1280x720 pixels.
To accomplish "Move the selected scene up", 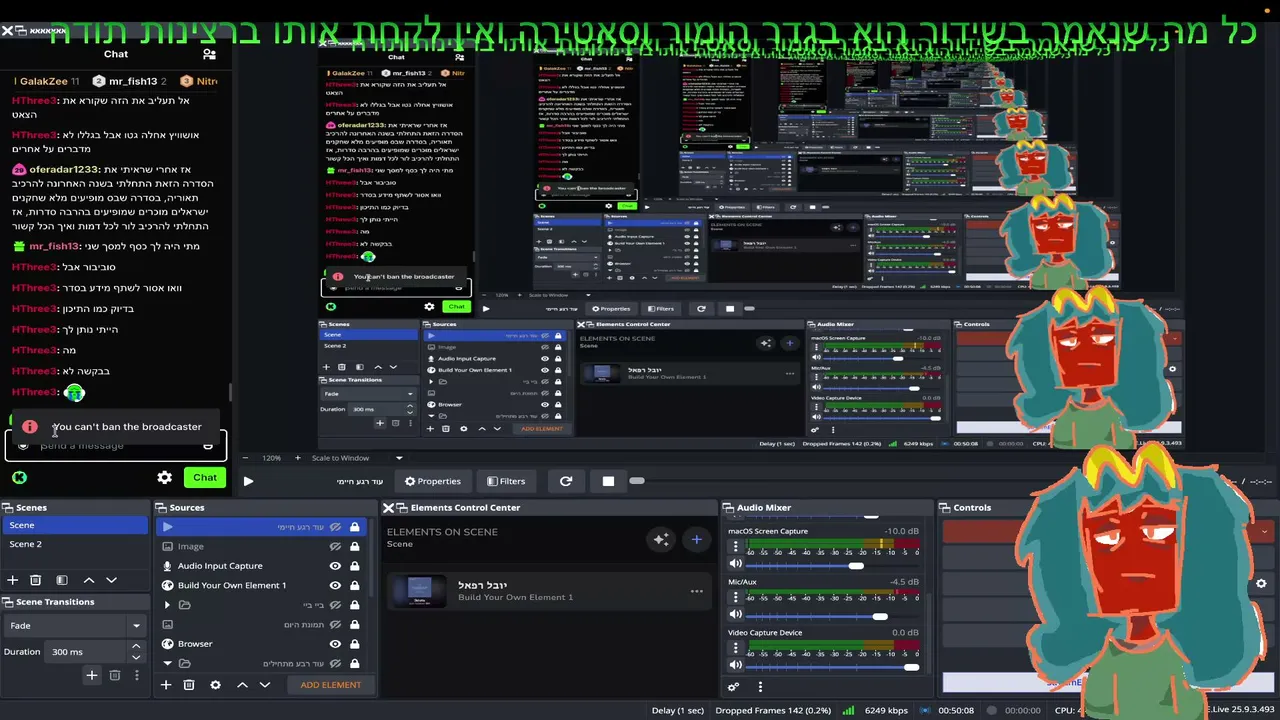I will tap(89, 580).
